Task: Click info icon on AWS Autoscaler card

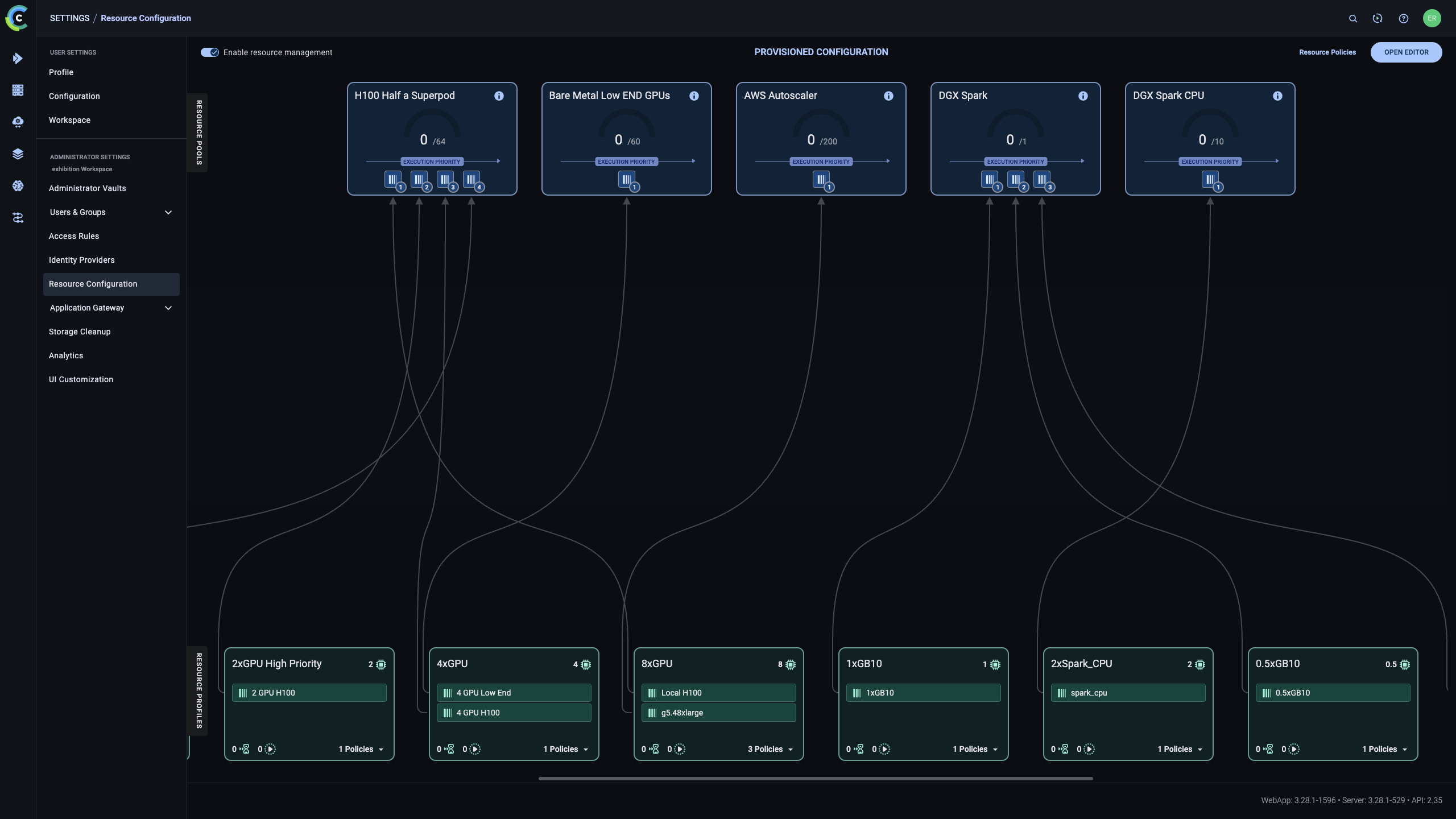Action: tap(888, 96)
